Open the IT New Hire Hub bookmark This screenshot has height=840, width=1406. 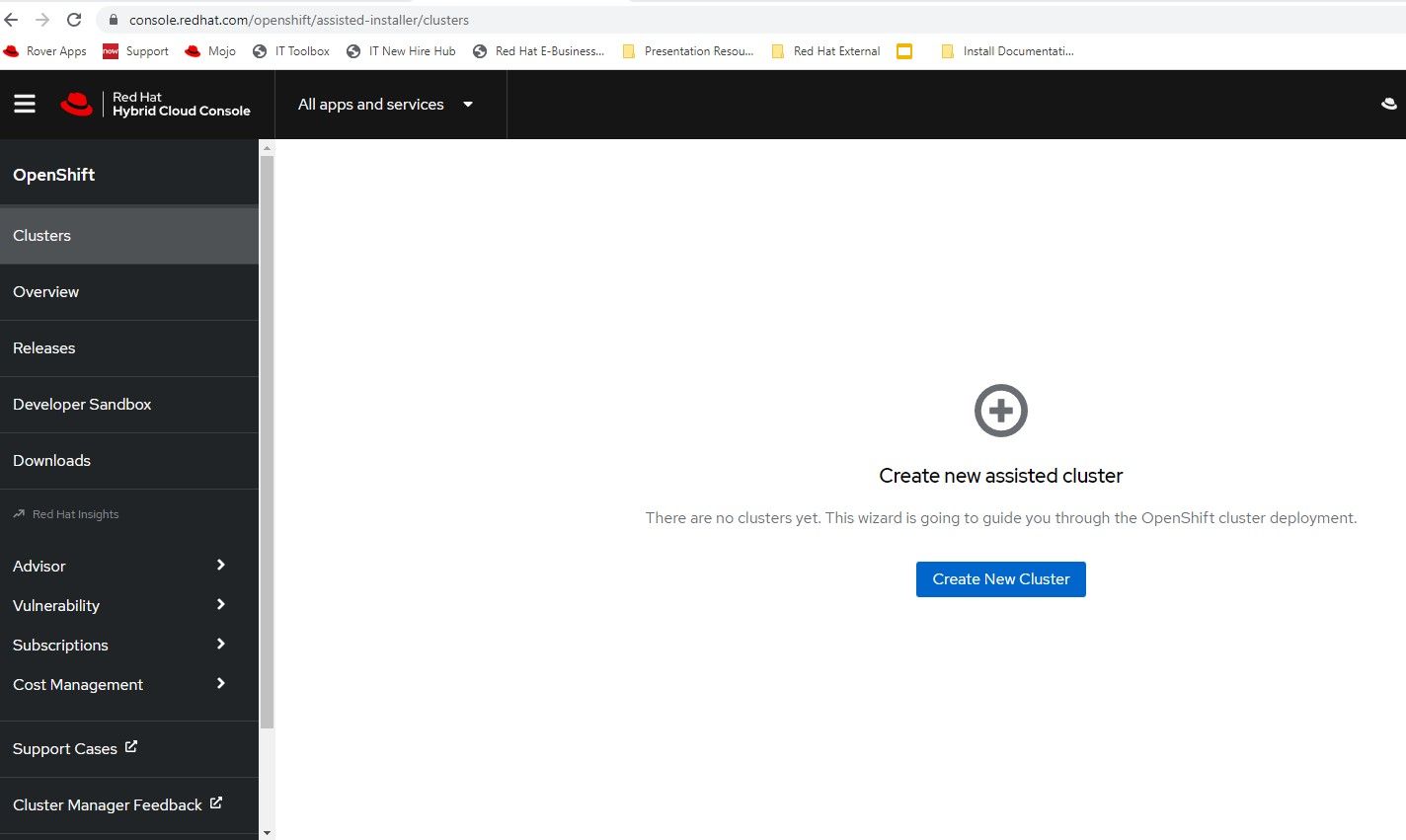(x=401, y=51)
